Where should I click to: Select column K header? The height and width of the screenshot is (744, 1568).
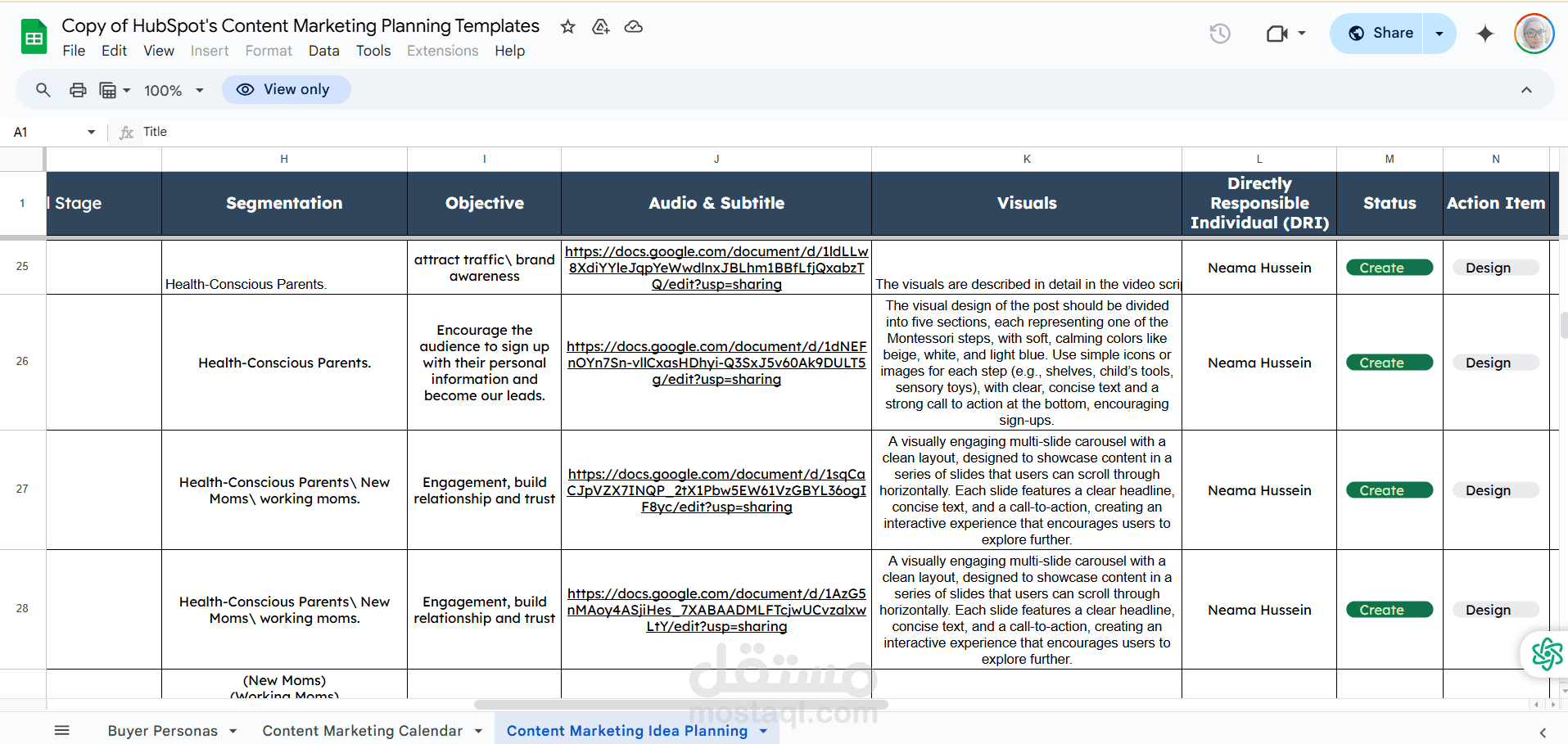(x=1027, y=159)
